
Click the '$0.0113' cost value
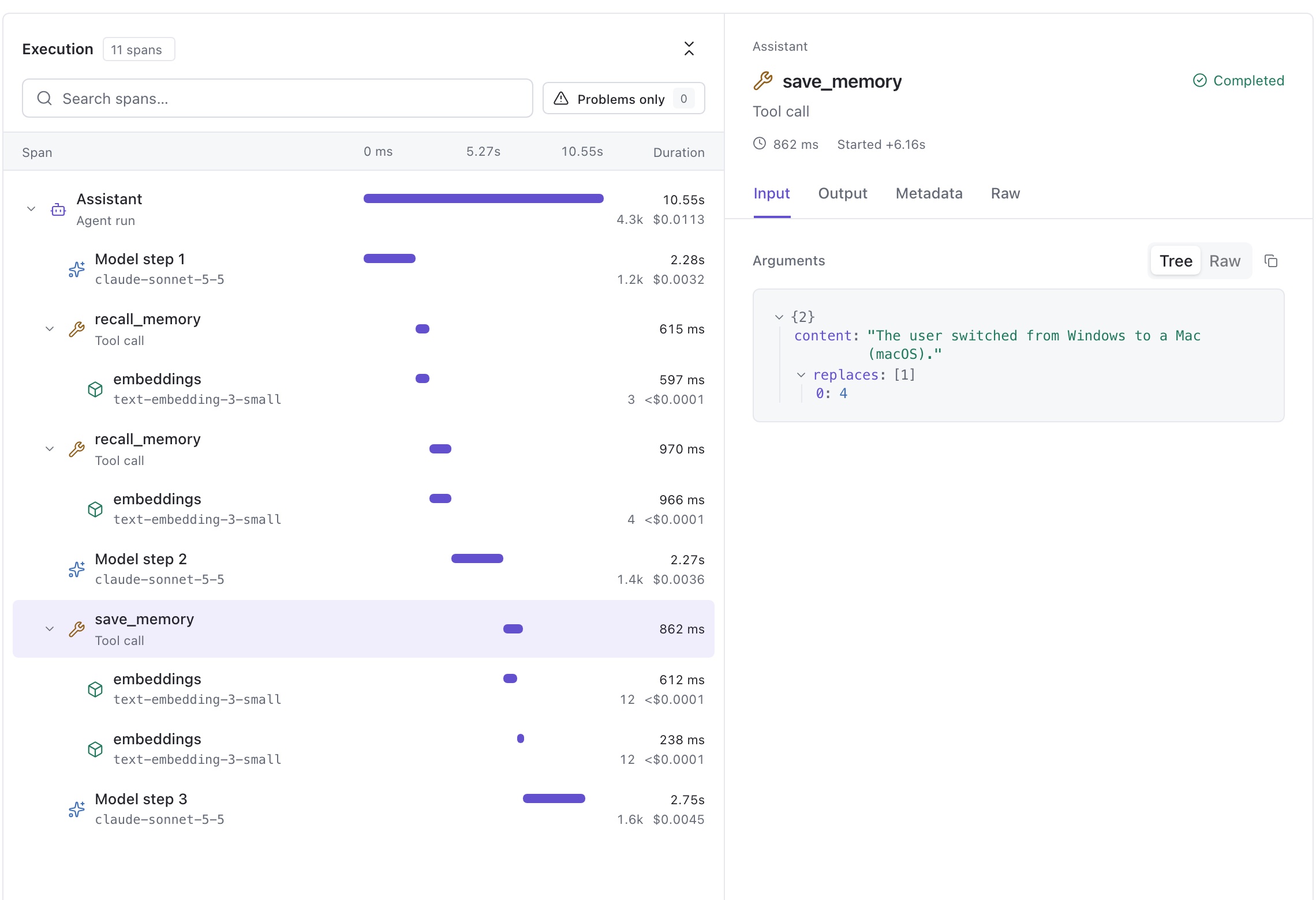click(x=678, y=220)
